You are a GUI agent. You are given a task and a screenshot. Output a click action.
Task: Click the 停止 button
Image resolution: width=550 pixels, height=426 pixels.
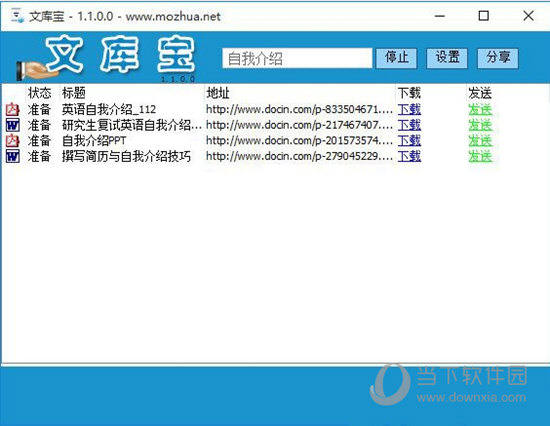point(396,58)
